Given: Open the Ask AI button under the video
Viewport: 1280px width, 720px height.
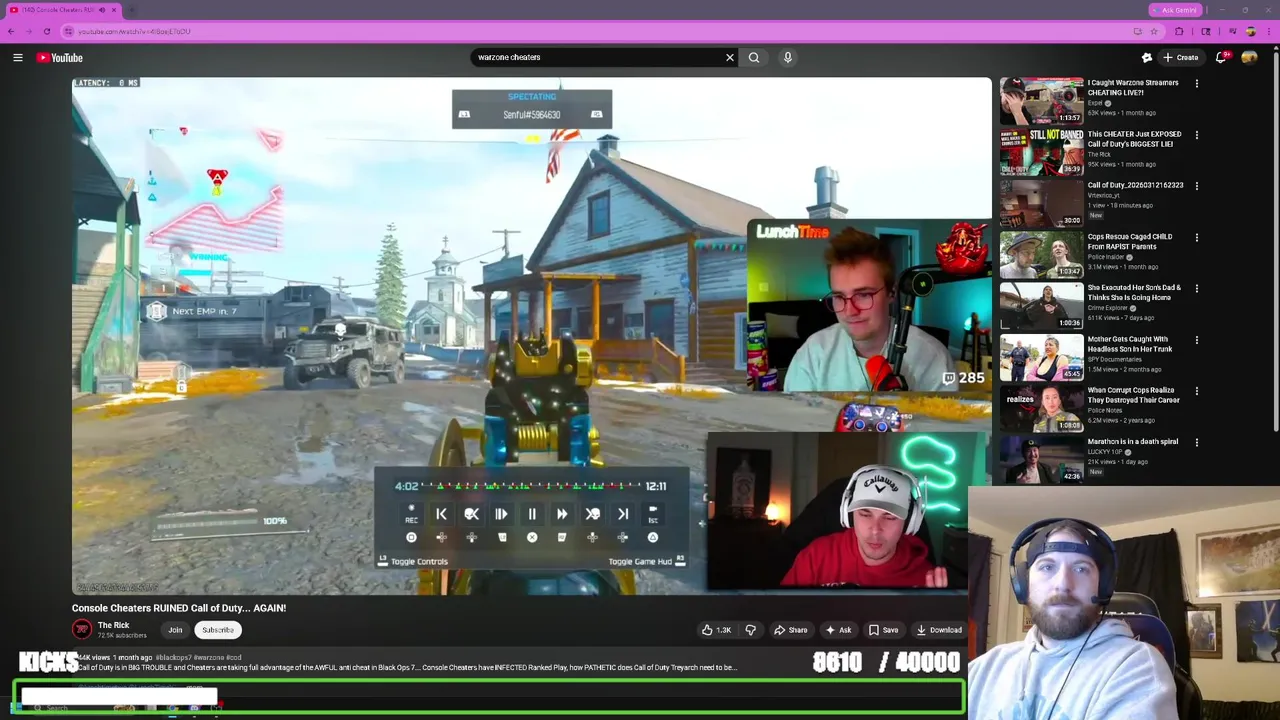Looking at the screenshot, I should pyautogui.click(x=838, y=630).
